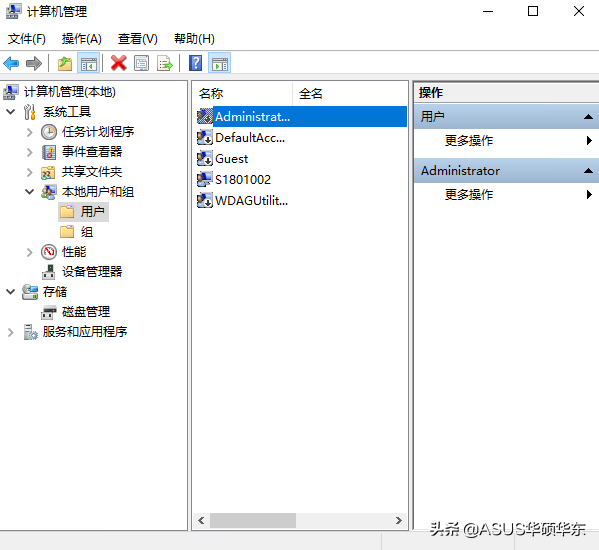Click the horizontal scrollbar thumb
The height and width of the screenshot is (550, 599).
pyautogui.click(x=253, y=521)
